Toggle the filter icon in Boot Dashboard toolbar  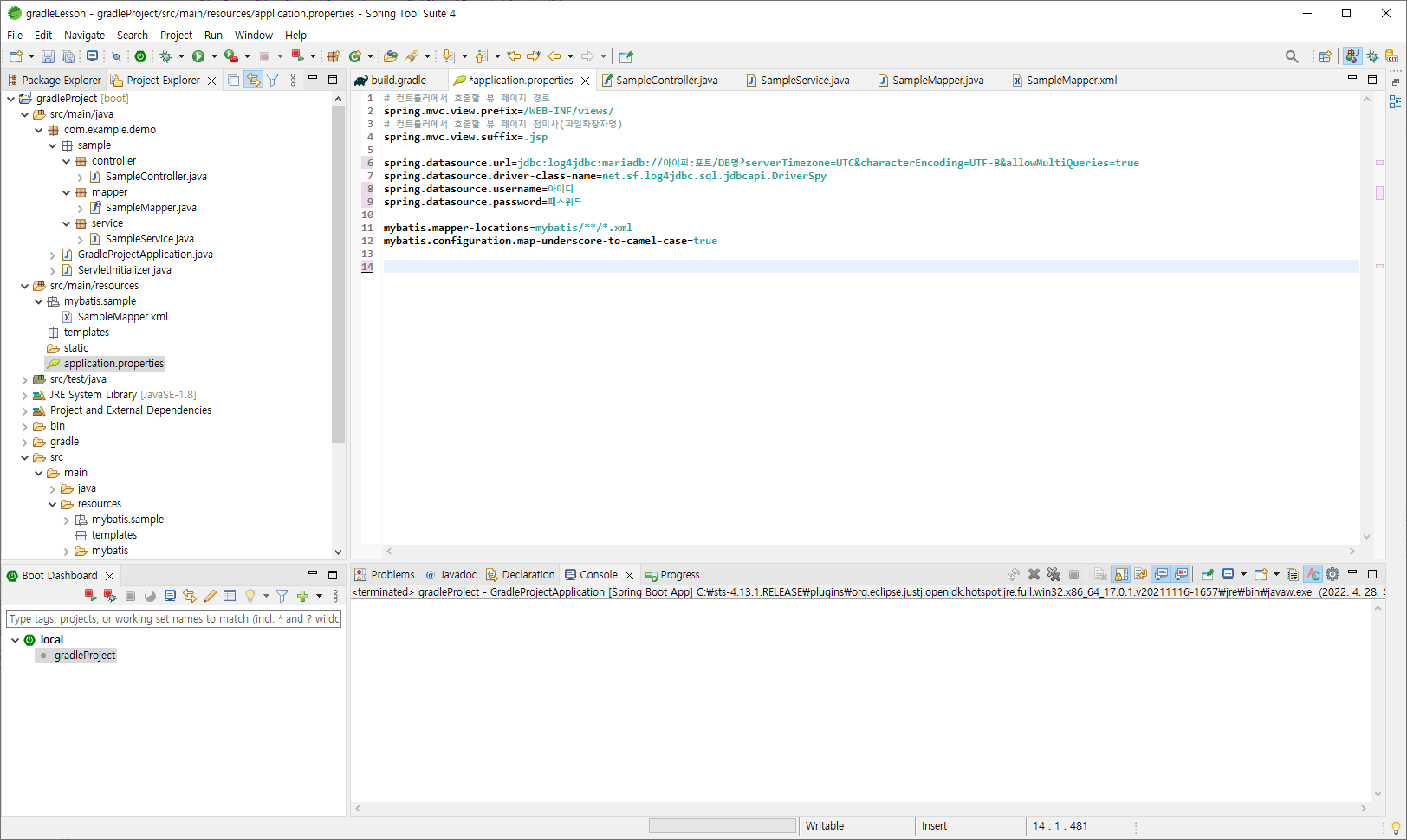click(x=282, y=596)
